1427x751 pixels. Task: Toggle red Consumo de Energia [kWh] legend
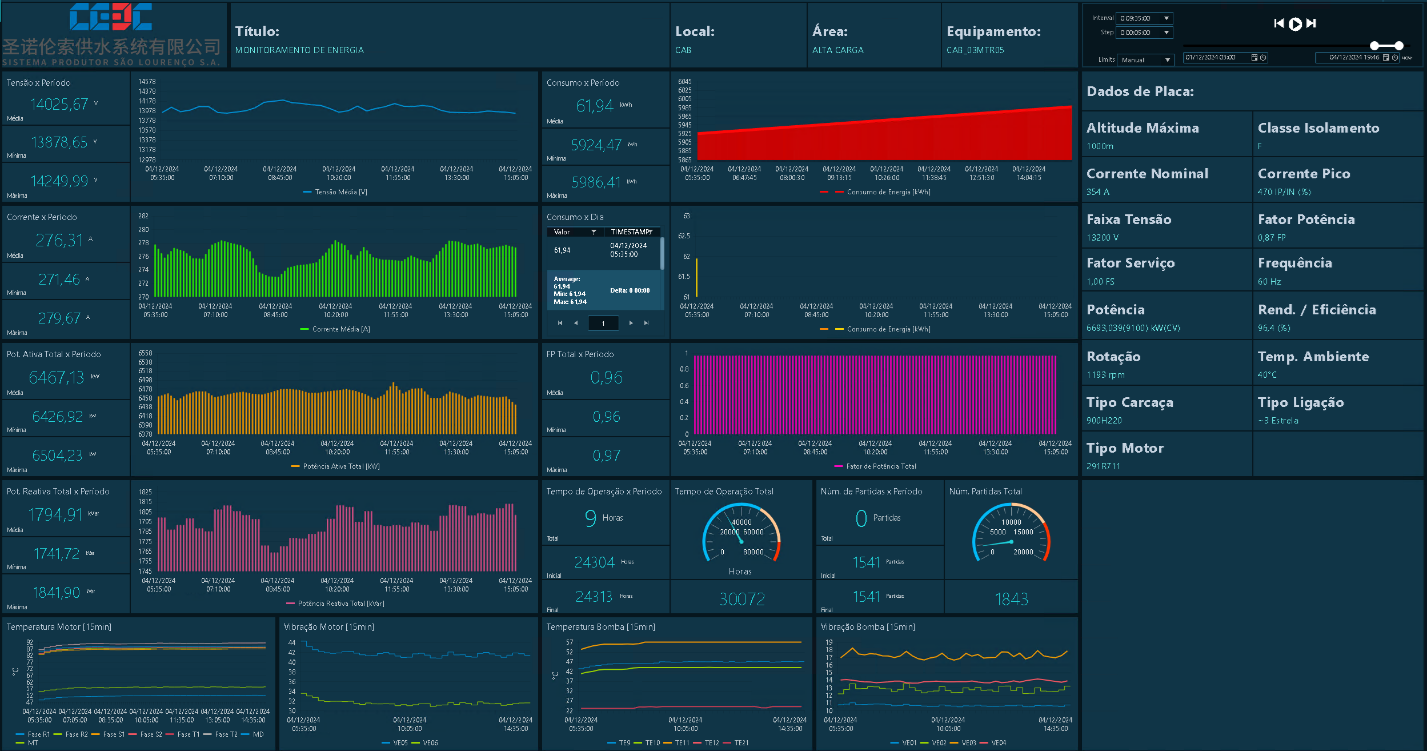point(875,191)
